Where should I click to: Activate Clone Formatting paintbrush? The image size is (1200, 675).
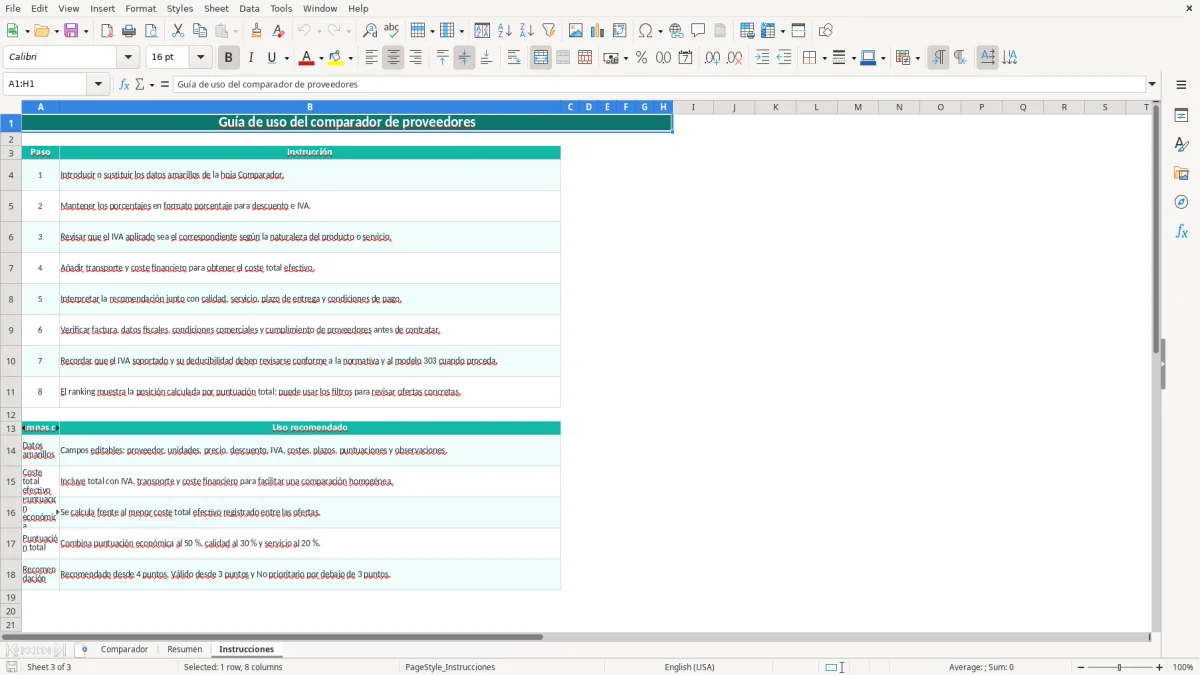pos(257,31)
